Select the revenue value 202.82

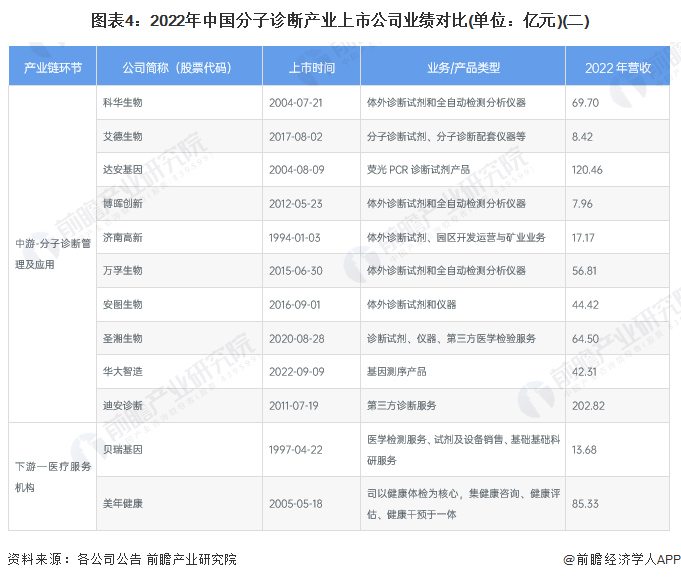[x=588, y=405]
